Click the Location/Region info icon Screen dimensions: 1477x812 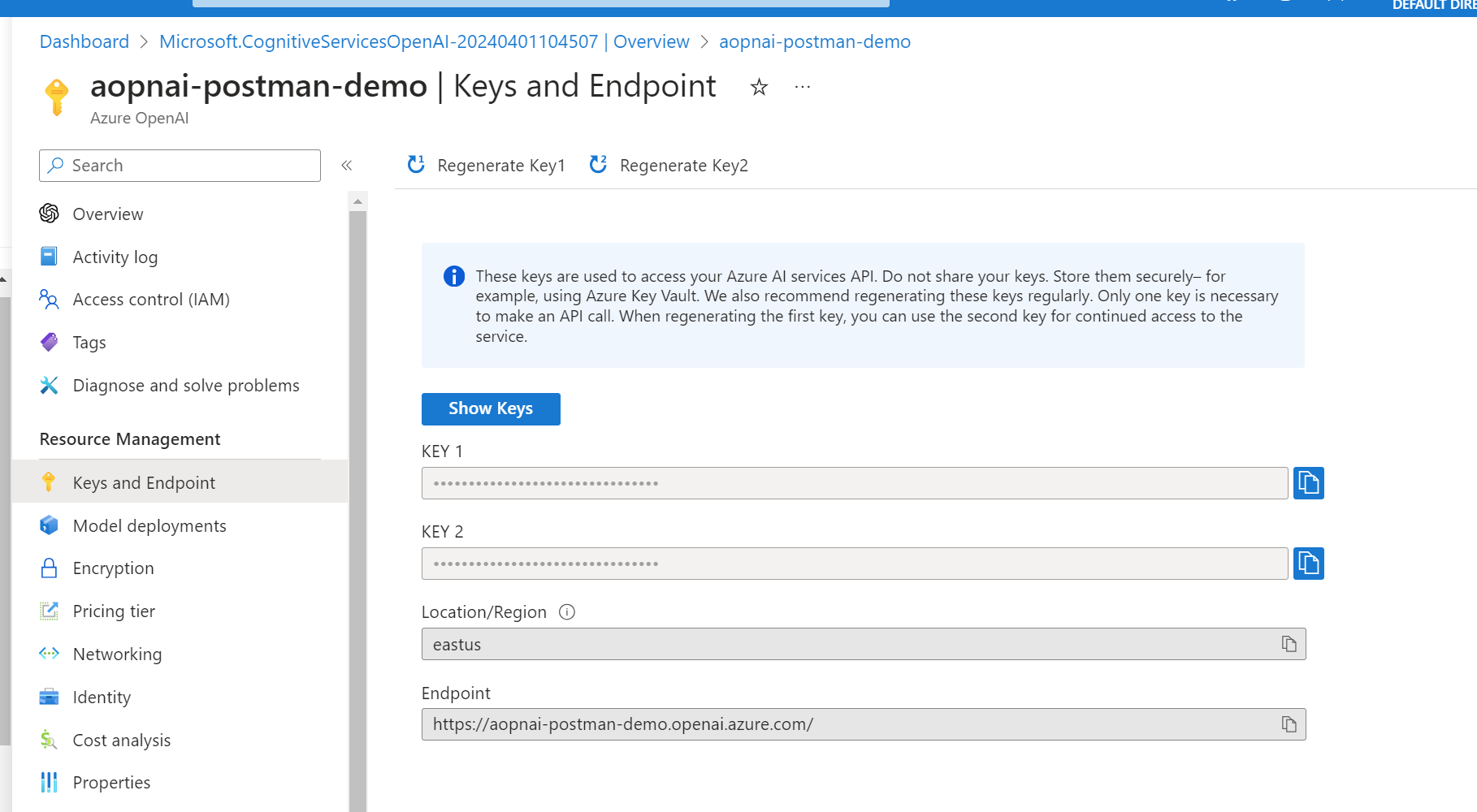coord(567,612)
